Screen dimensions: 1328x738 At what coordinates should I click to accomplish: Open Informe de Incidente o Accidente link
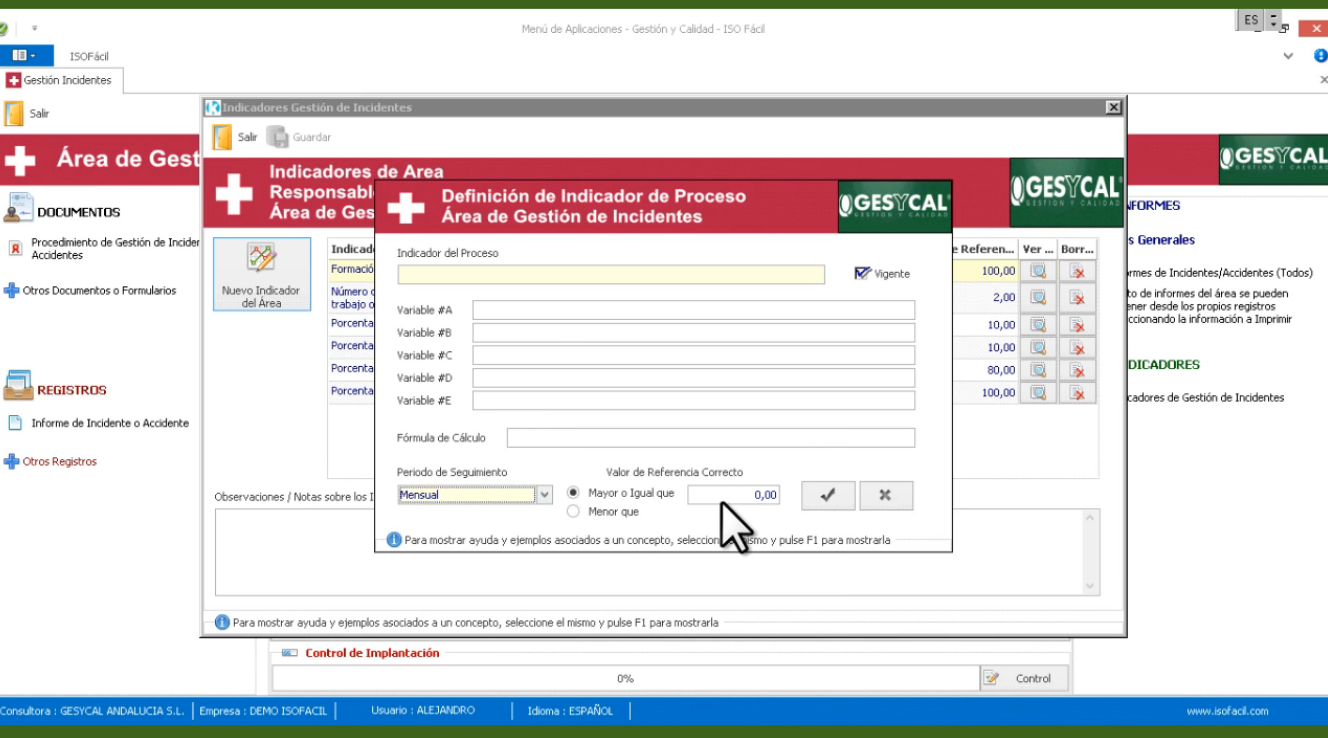[x=110, y=423]
